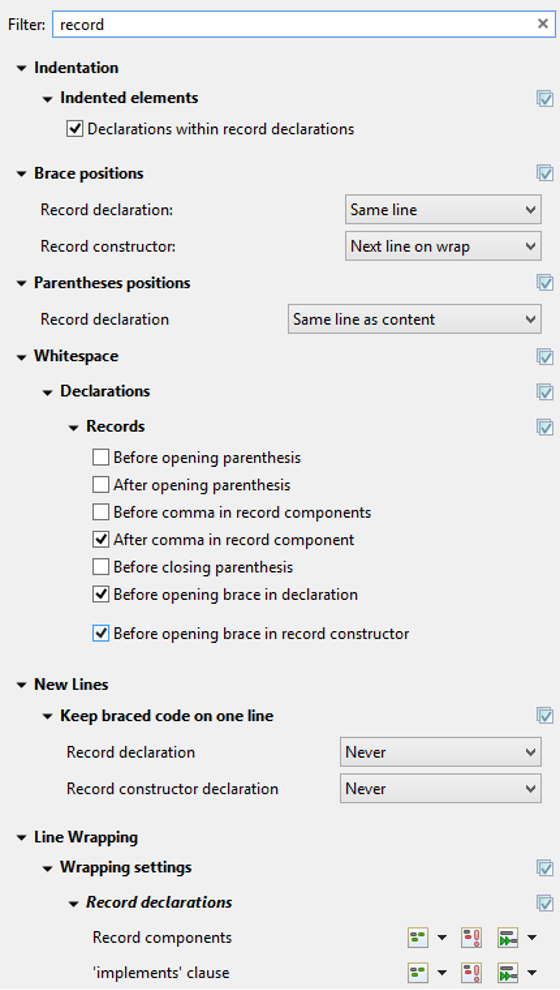Uncheck After comma in record component

pyautogui.click(x=100, y=540)
